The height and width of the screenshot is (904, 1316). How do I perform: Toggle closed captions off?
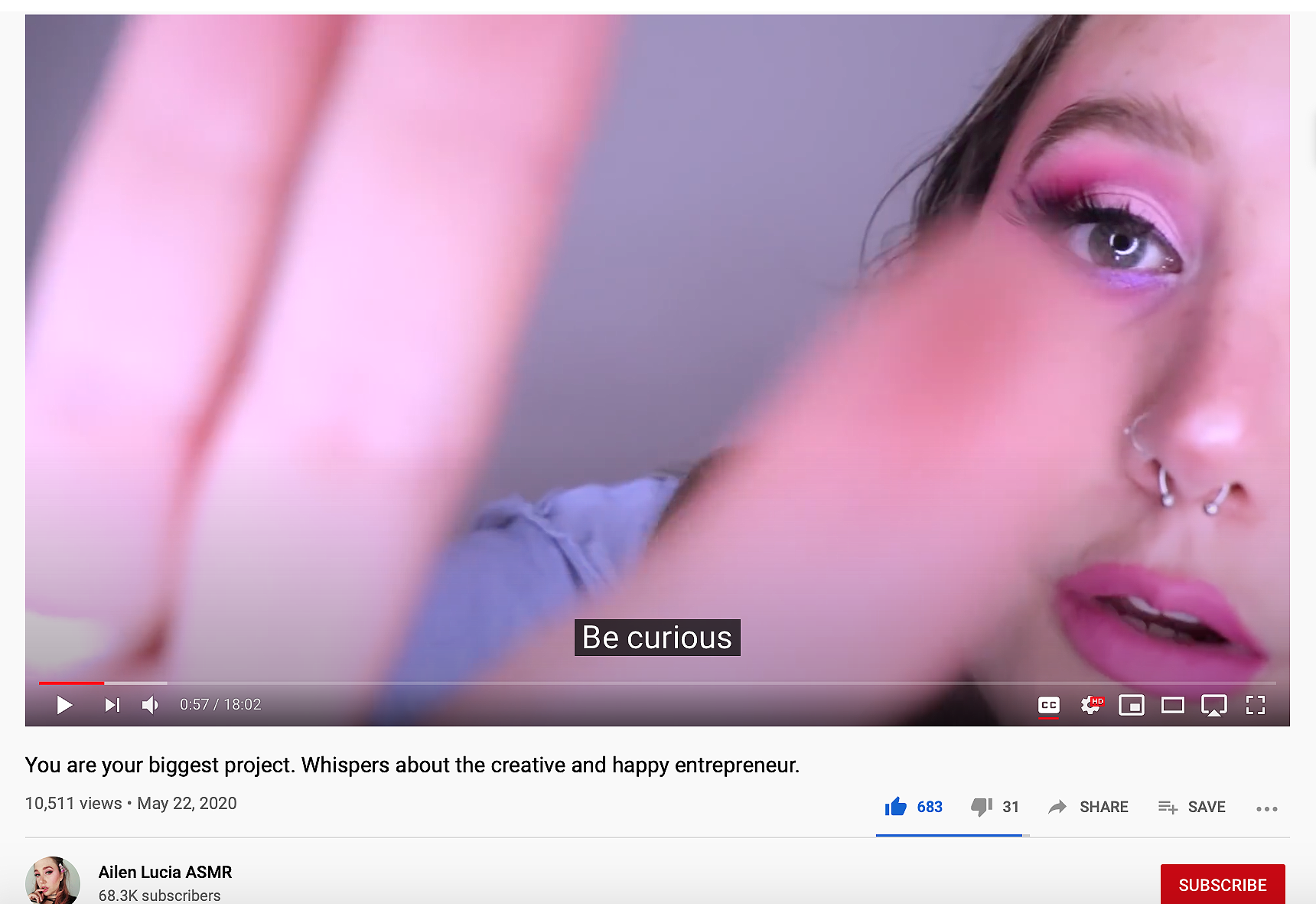1049,705
